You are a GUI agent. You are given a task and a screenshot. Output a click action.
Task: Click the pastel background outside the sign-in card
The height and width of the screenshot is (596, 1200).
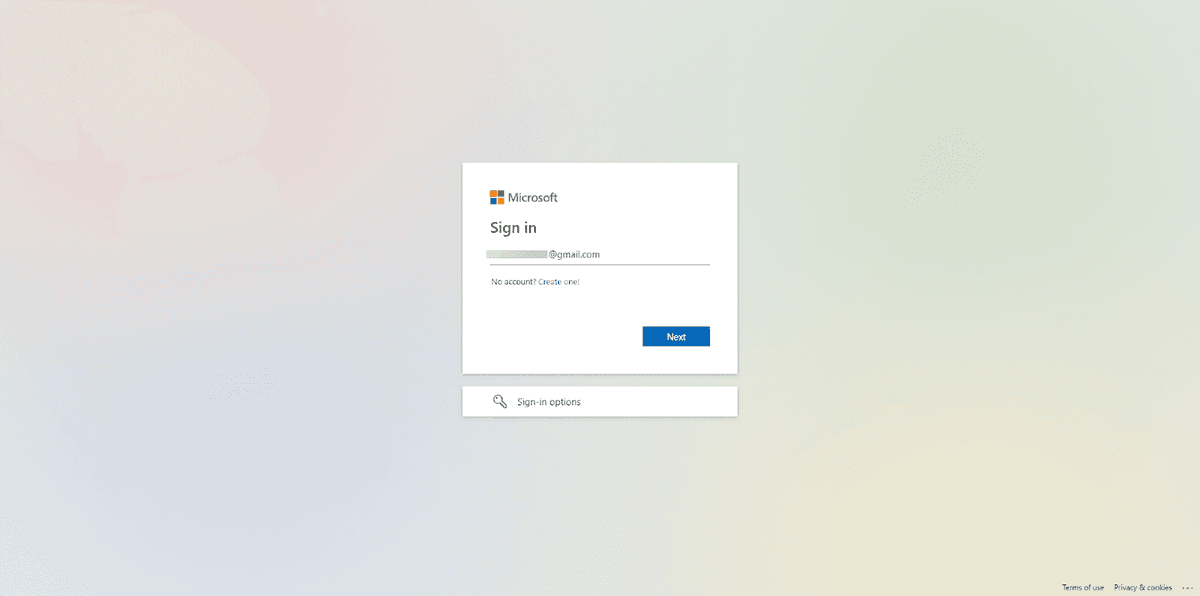point(250,300)
